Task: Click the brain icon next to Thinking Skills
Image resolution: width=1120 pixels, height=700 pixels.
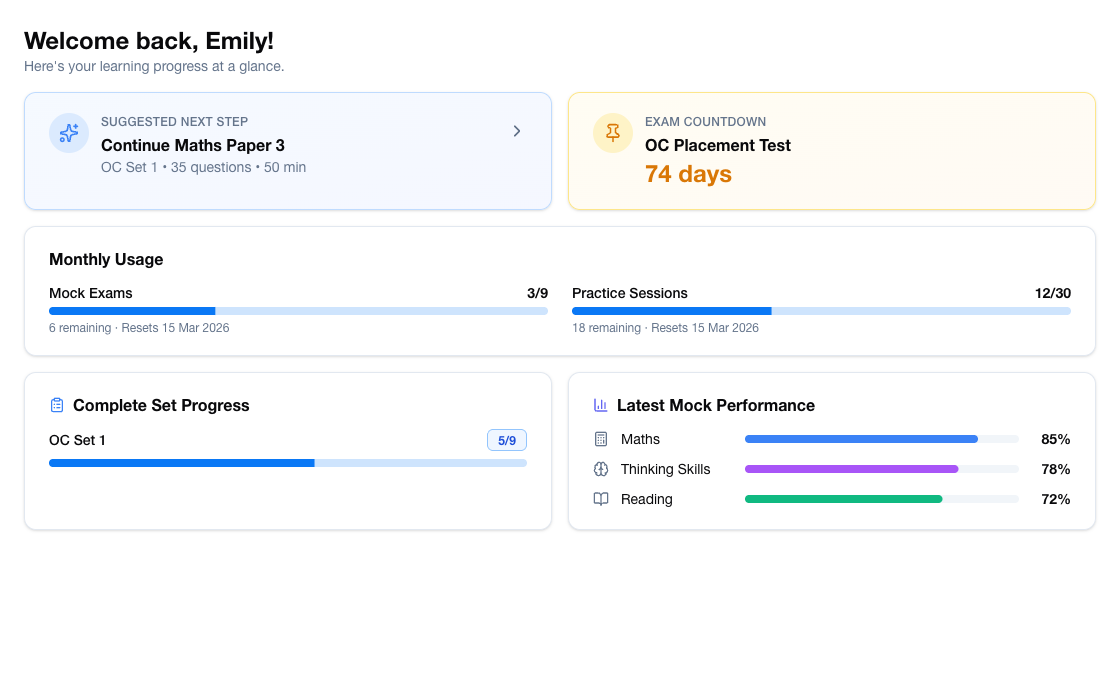Action: tap(600, 469)
